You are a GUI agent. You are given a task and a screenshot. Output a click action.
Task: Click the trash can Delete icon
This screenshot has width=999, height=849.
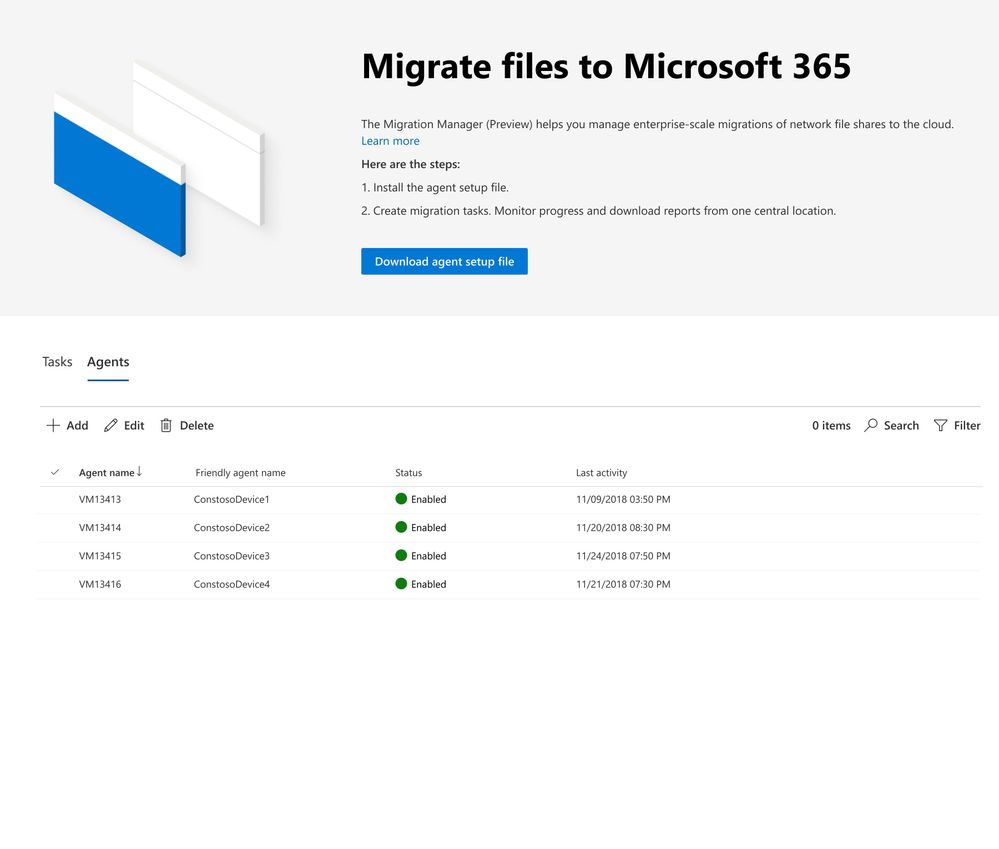[x=166, y=425]
